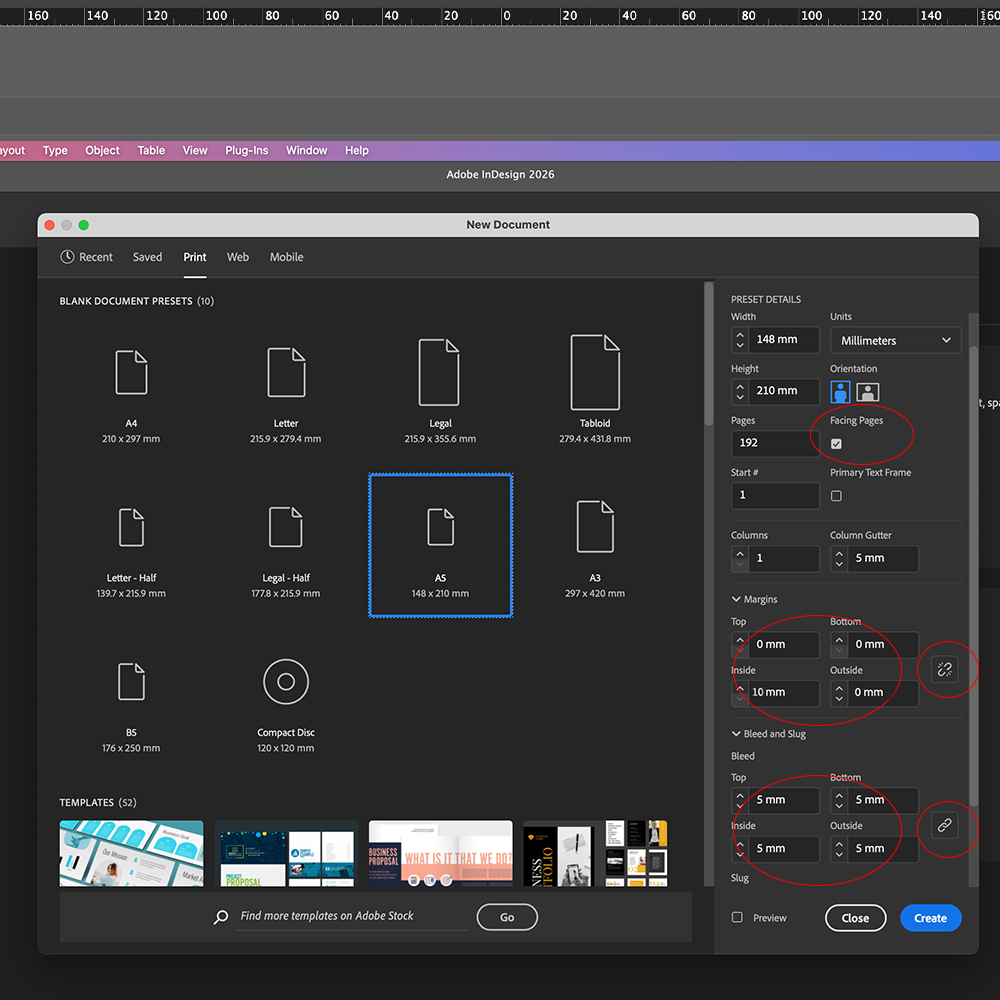Toggle the margins link chain icon
Image resolution: width=1000 pixels, height=1000 pixels.
pyautogui.click(x=945, y=669)
